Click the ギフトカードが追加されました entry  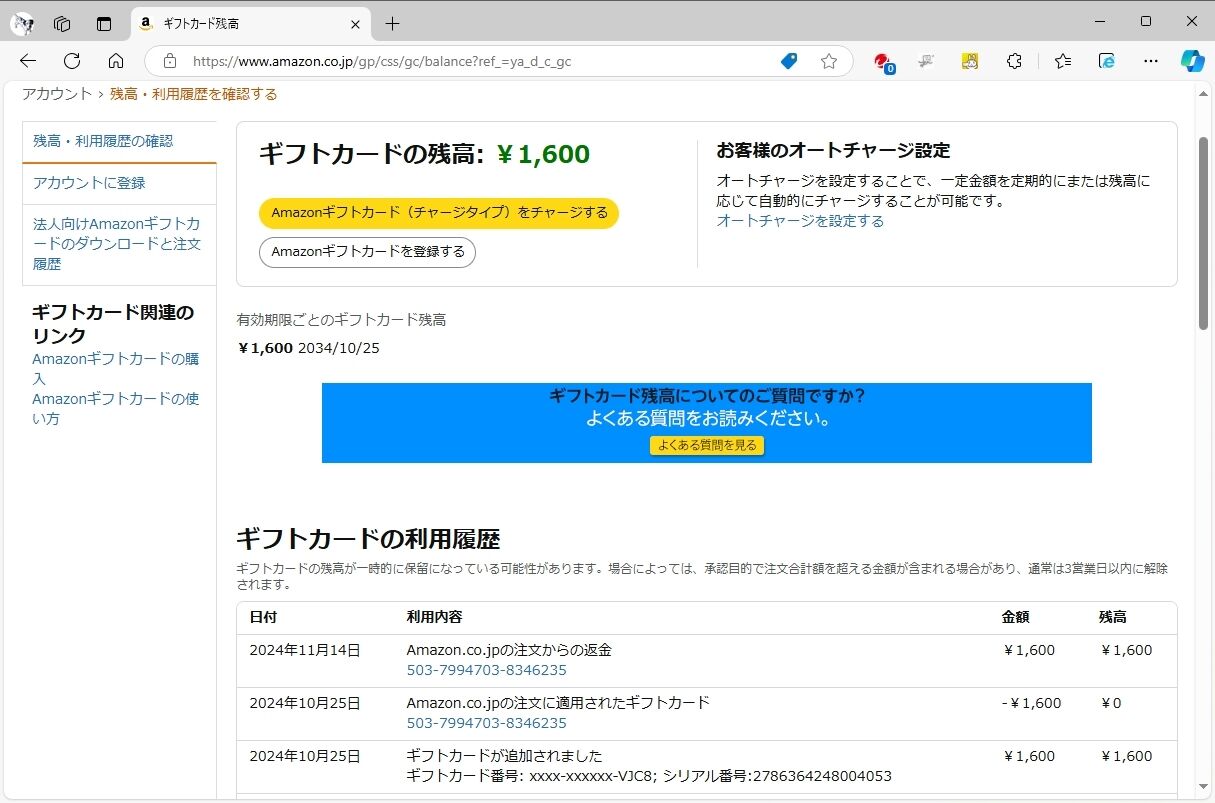pyautogui.click(x=504, y=756)
